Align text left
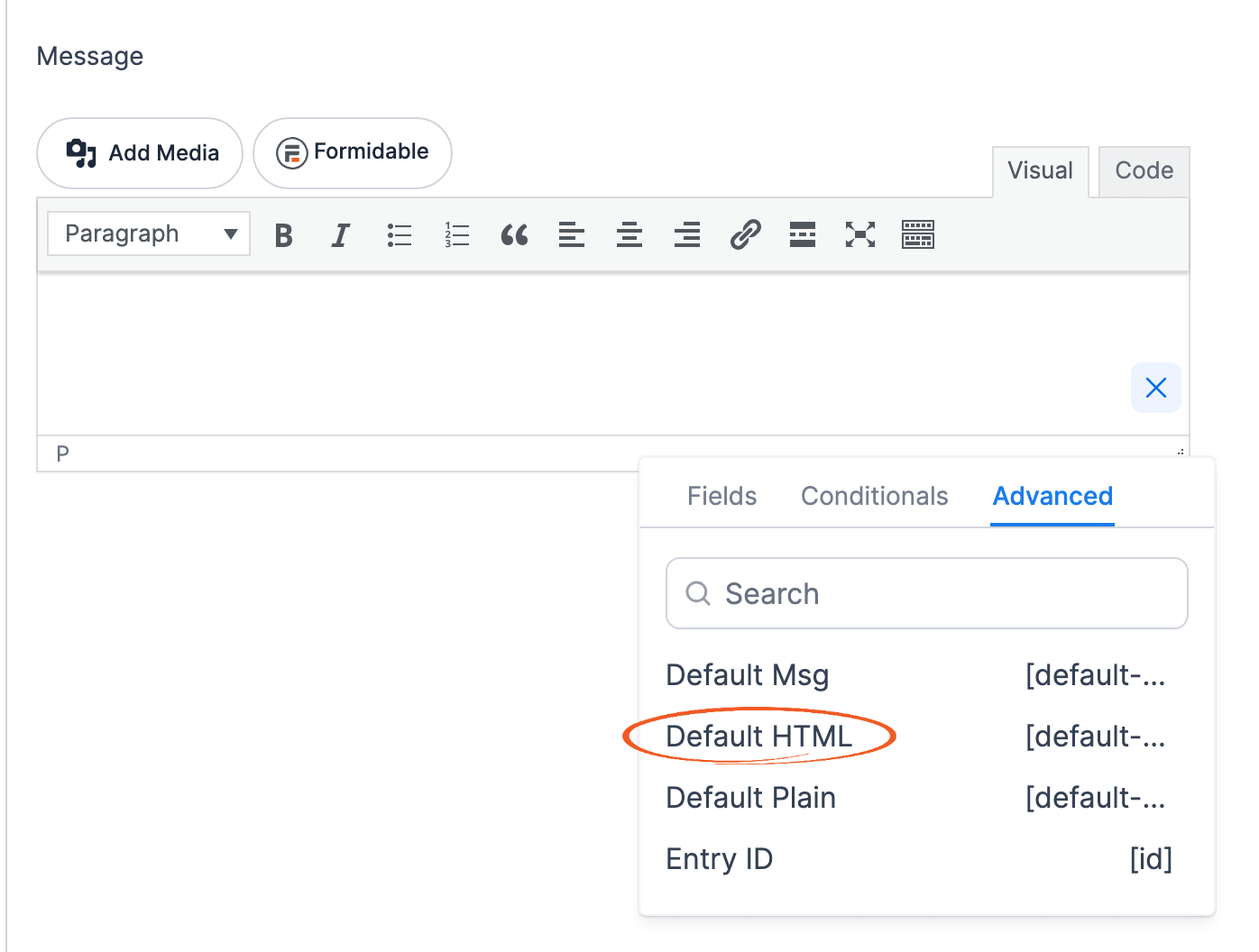The width and height of the screenshot is (1259, 952). pos(572,235)
